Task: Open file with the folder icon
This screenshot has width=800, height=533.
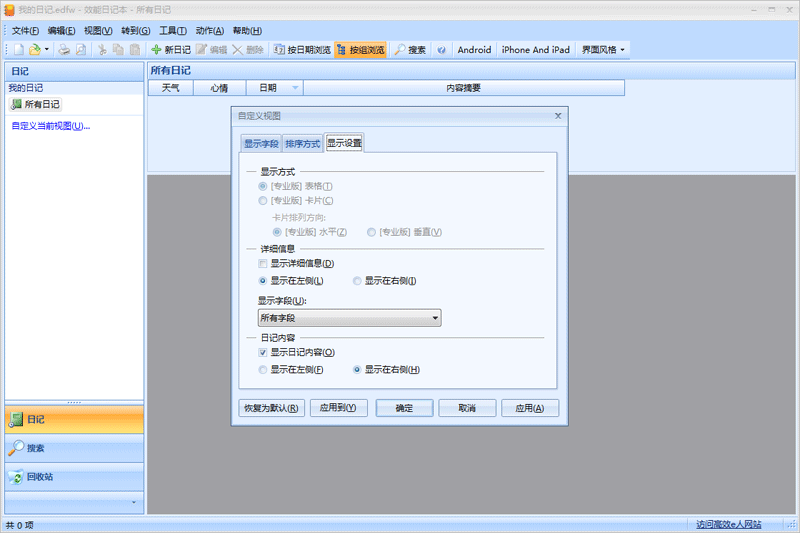Action: point(35,49)
